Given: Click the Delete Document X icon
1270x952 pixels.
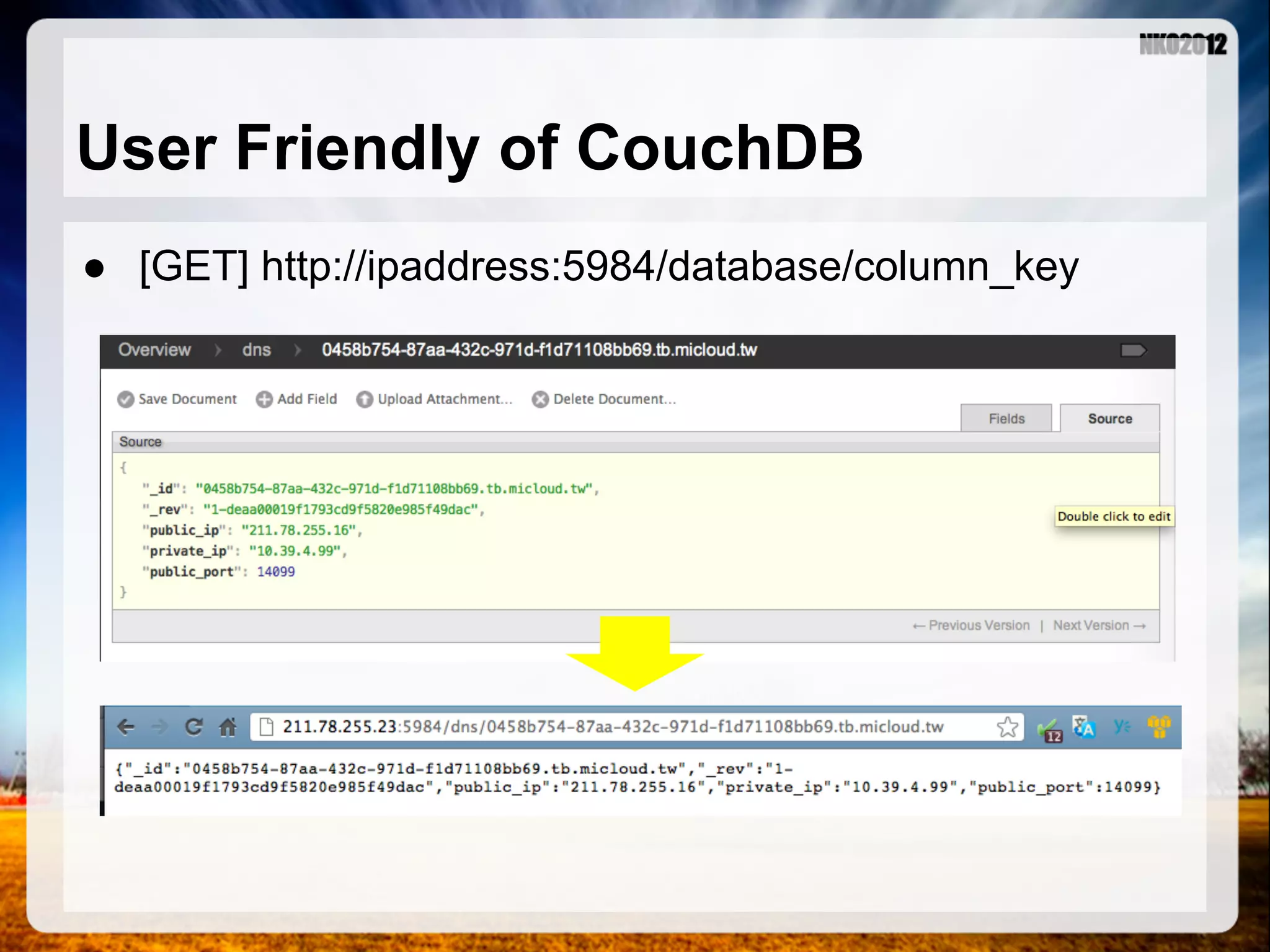Looking at the screenshot, I should (540, 400).
